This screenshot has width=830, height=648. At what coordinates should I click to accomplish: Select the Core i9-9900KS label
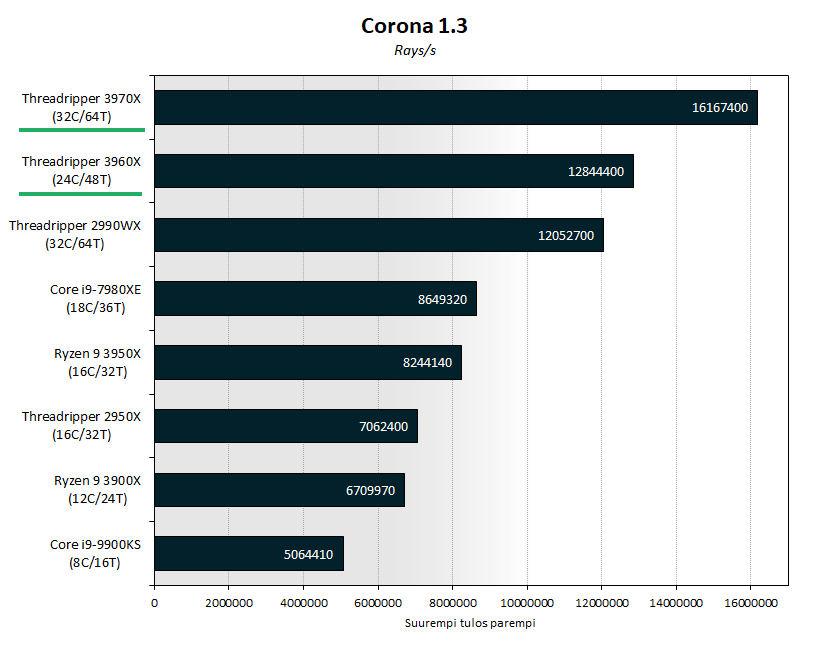point(88,553)
